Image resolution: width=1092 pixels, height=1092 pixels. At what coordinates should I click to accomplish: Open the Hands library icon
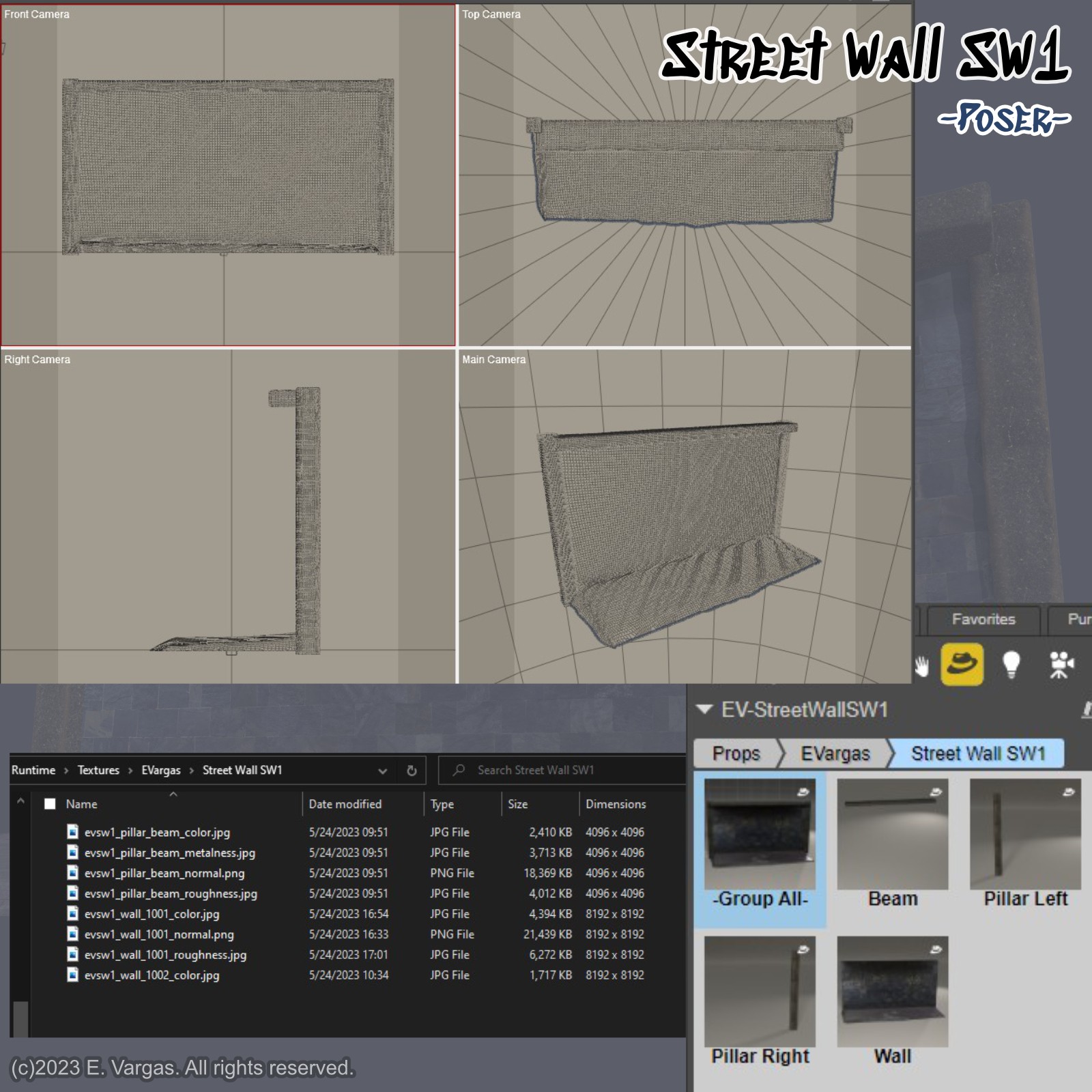tap(922, 665)
